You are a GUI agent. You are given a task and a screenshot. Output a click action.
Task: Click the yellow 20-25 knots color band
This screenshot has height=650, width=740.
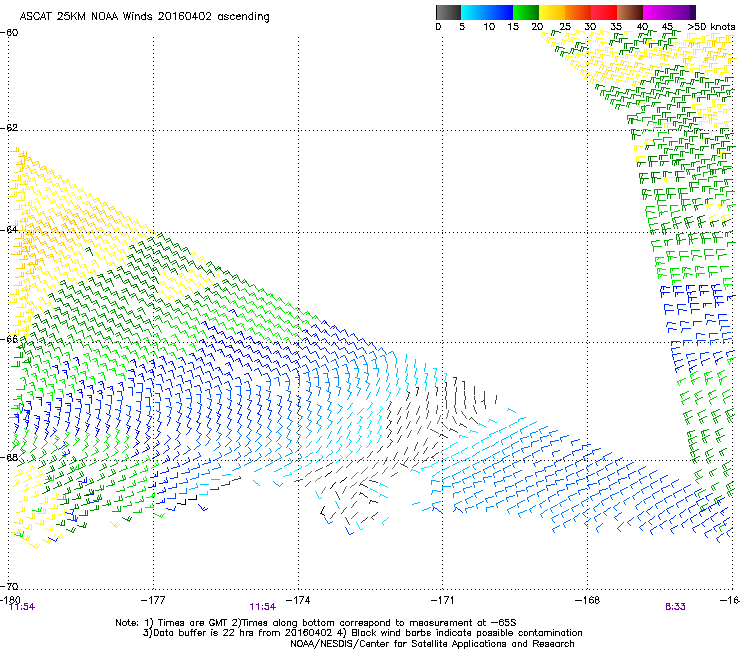coord(552,13)
